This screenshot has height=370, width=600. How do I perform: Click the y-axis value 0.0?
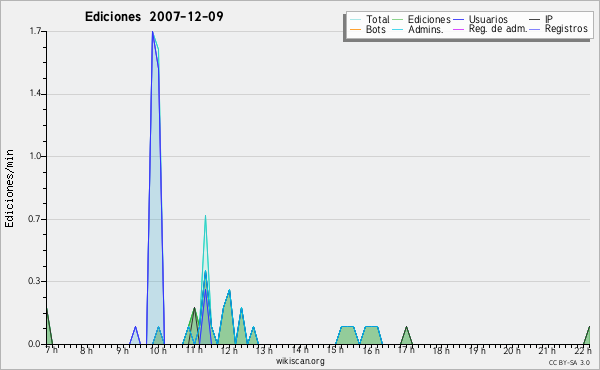point(34,344)
